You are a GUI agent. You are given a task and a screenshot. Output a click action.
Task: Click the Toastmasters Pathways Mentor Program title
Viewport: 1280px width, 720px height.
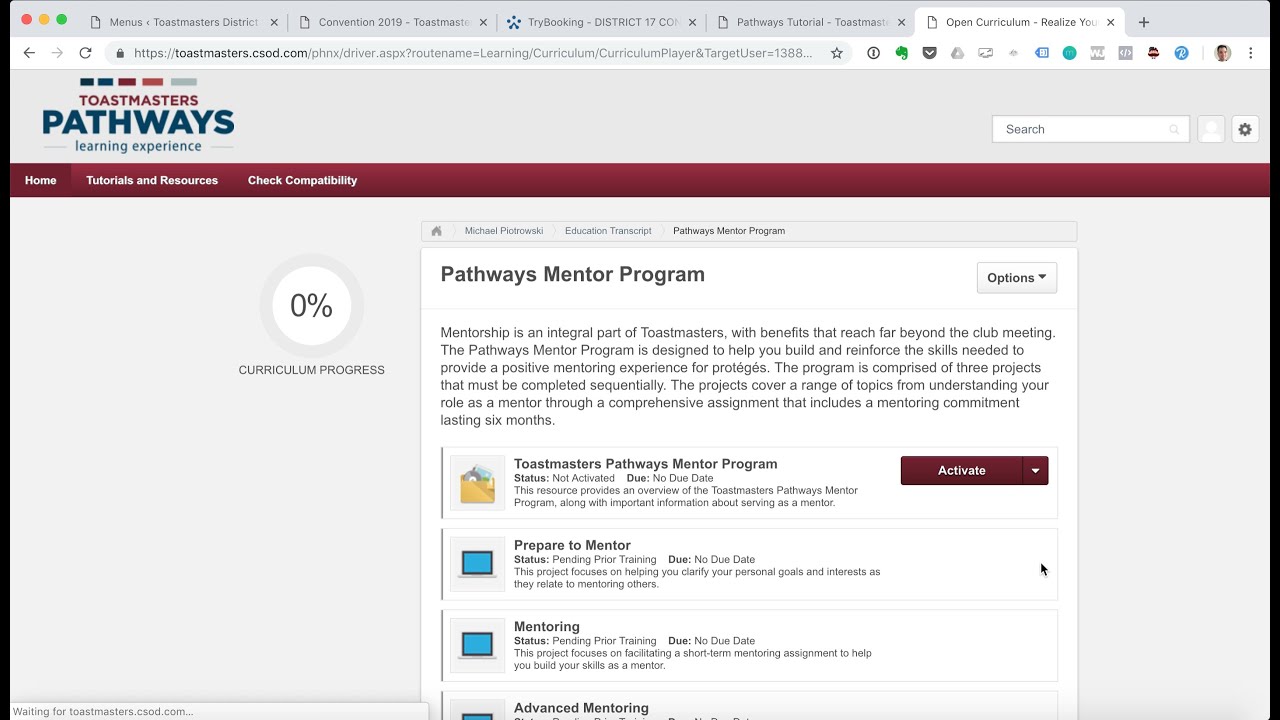coord(645,464)
